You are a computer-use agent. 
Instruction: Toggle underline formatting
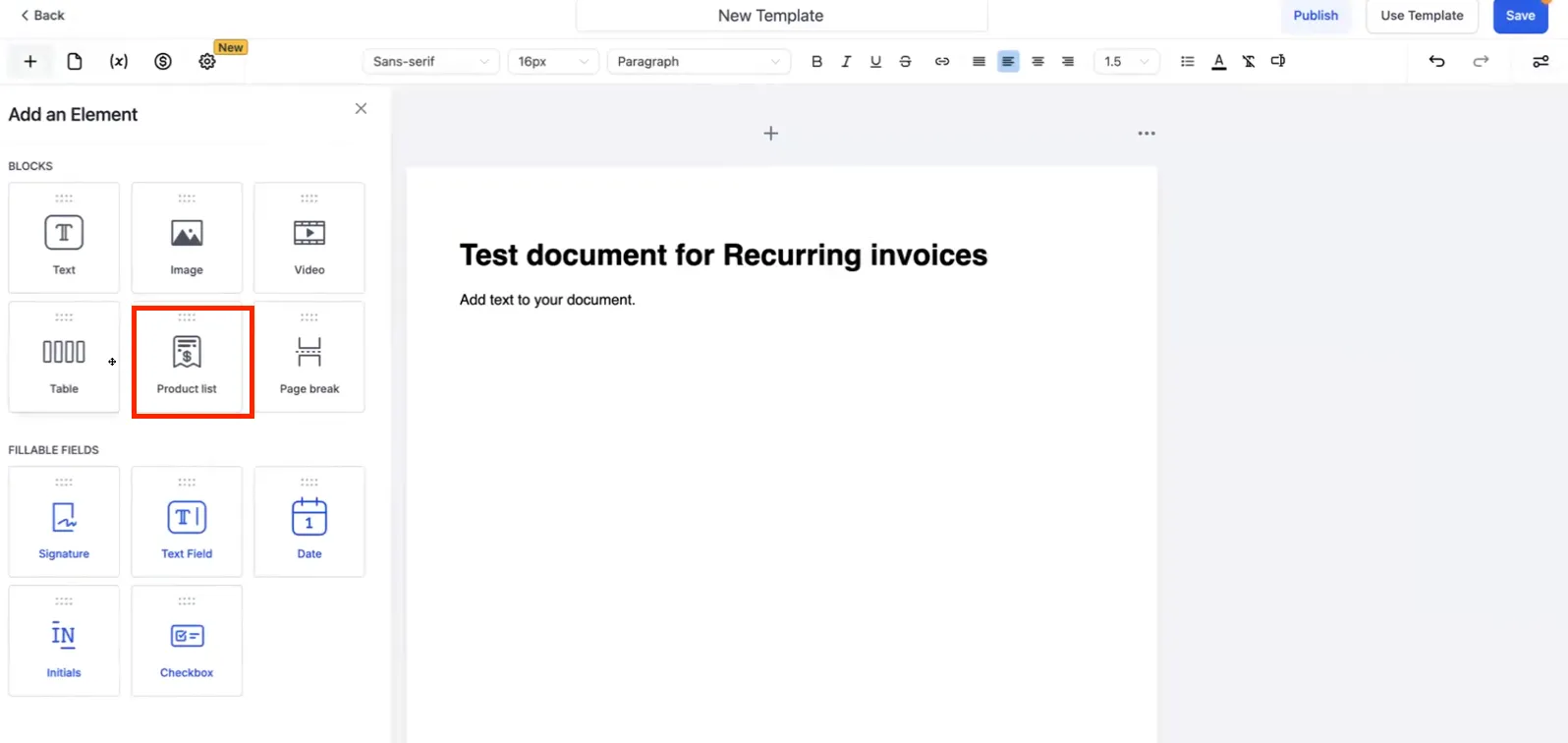875,61
